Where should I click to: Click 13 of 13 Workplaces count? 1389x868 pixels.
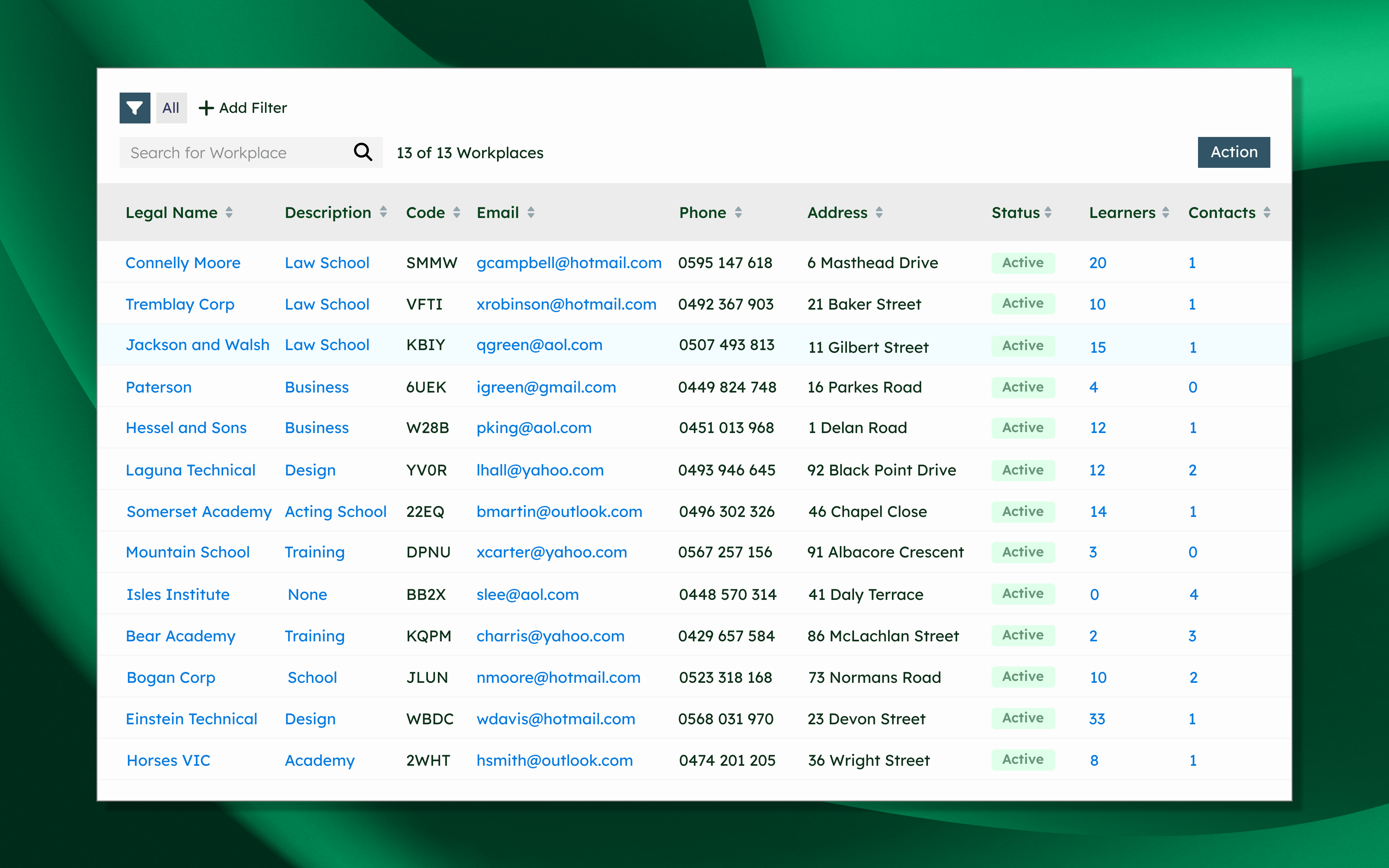[x=470, y=153]
